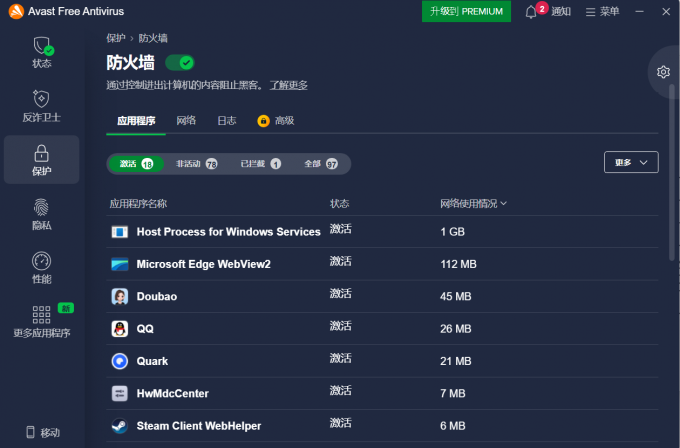Select the Microsoft Edge WebView2 name
Viewport: 680px width, 448px height.
coord(203,264)
